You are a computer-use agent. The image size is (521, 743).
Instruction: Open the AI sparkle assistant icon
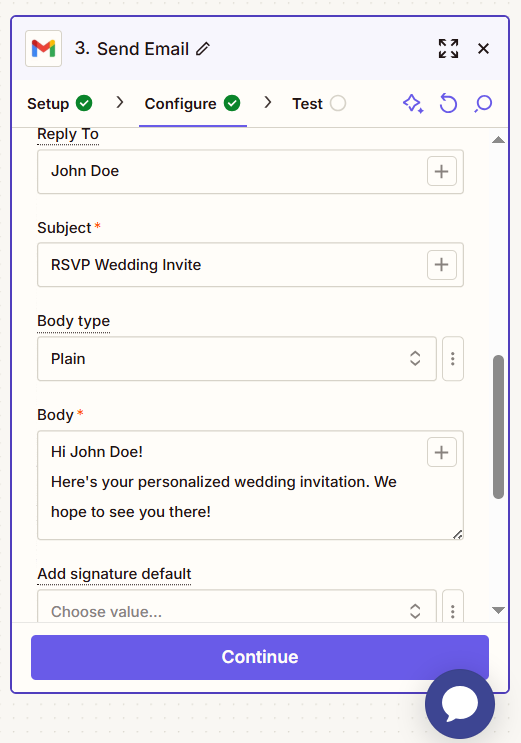point(413,103)
